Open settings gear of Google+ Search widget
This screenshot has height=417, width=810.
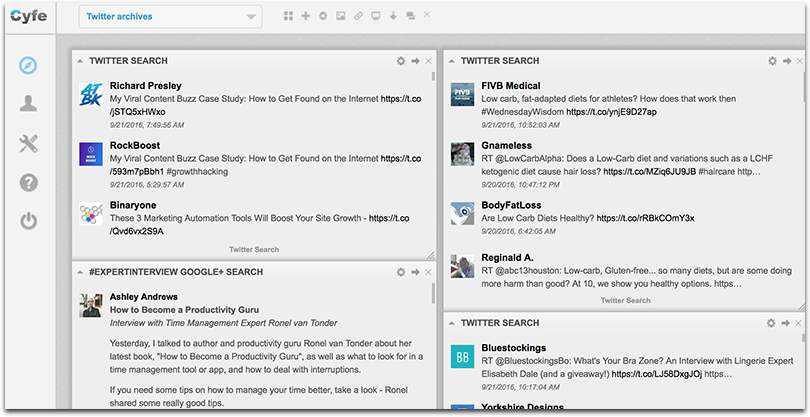pyautogui.click(x=401, y=272)
